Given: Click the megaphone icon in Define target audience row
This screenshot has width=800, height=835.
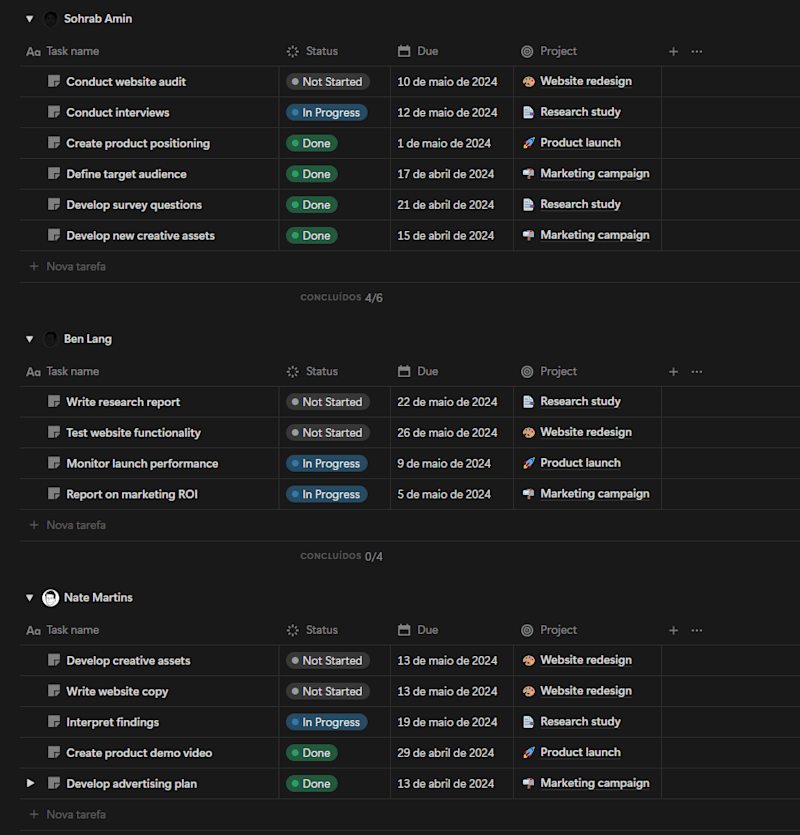Looking at the screenshot, I should click(x=528, y=174).
